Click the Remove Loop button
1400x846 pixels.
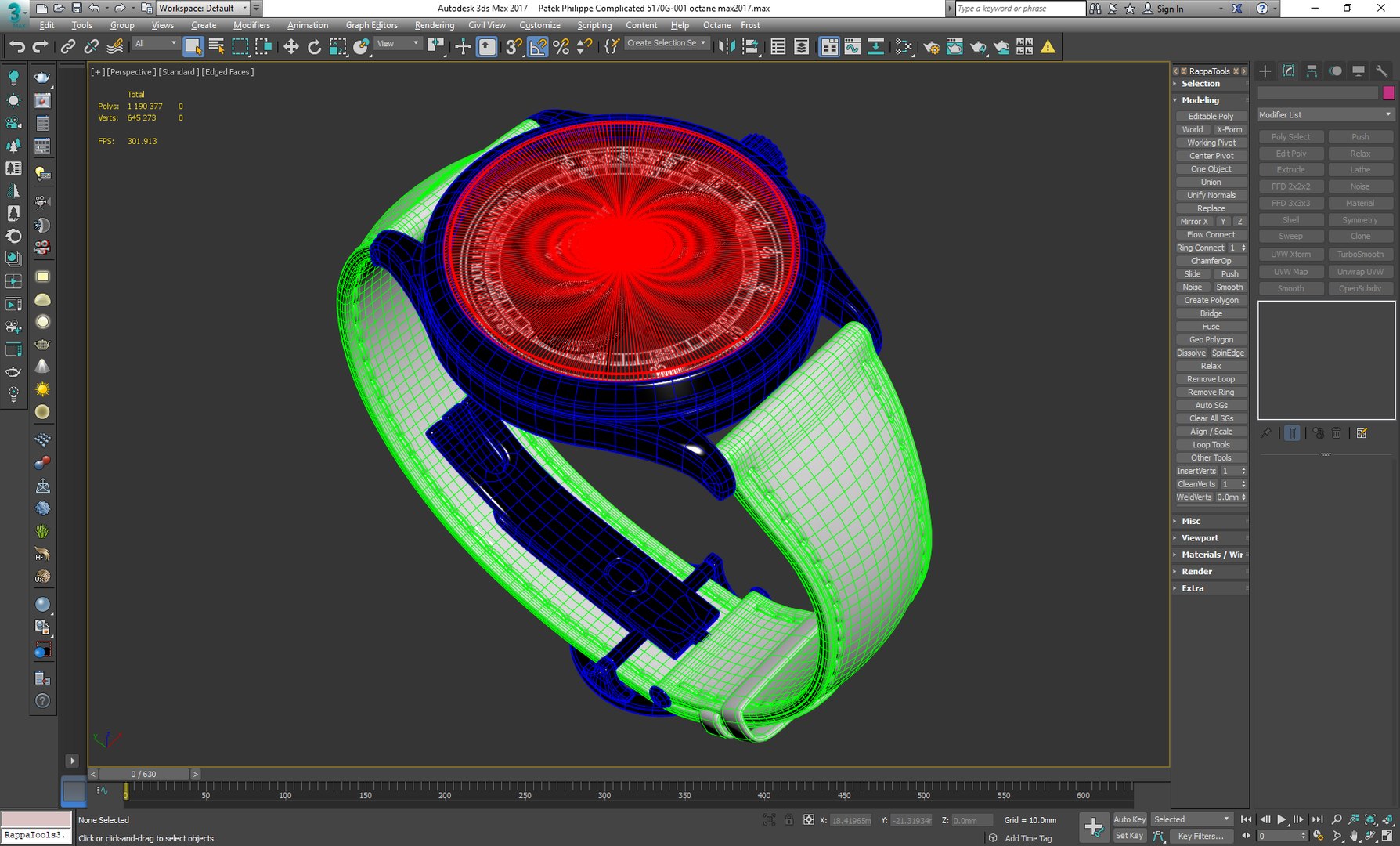pos(1211,379)
